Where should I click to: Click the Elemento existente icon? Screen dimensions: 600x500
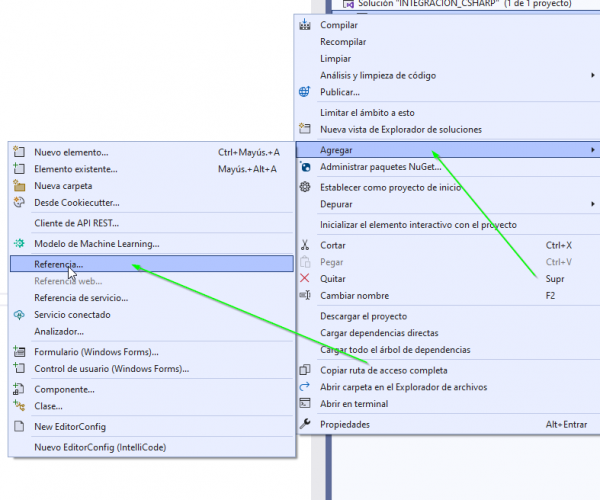point(19,169)
